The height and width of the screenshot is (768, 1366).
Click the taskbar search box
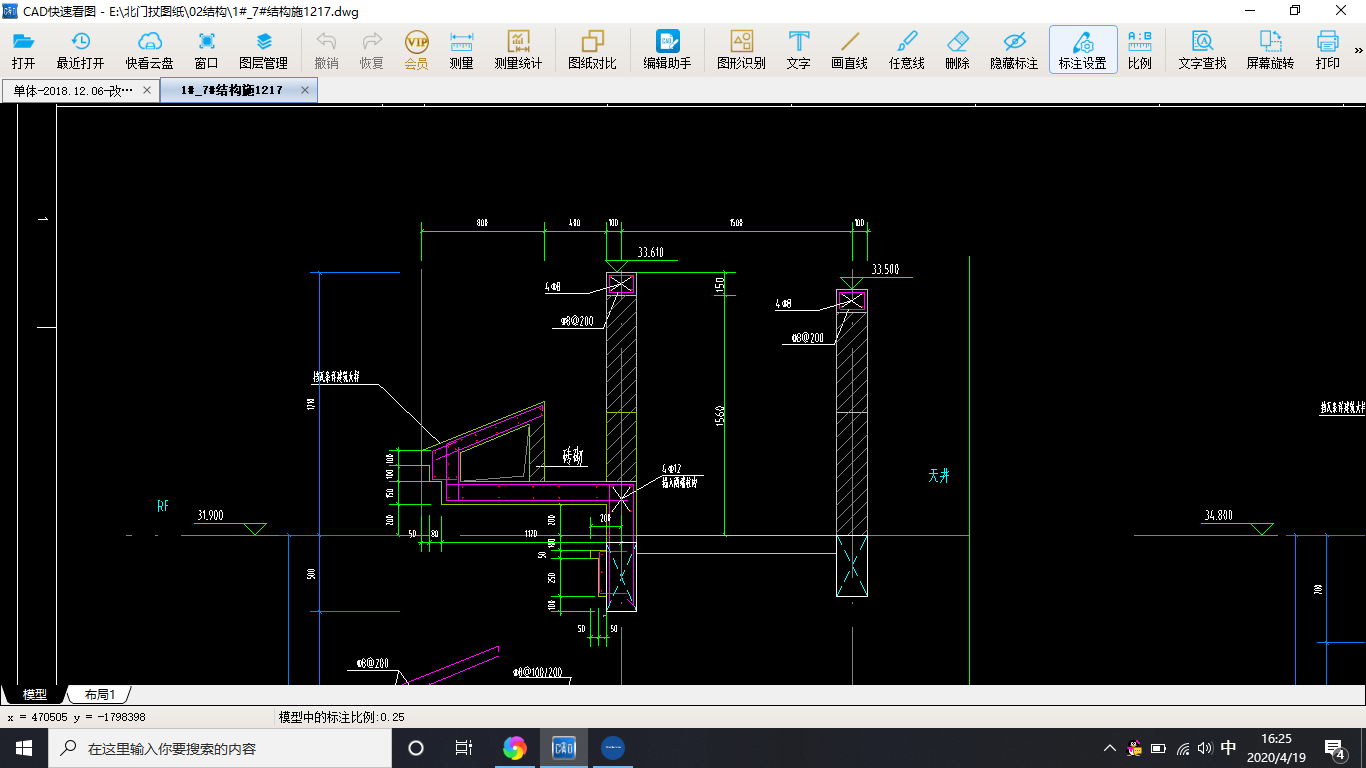(x=219, y=748)
